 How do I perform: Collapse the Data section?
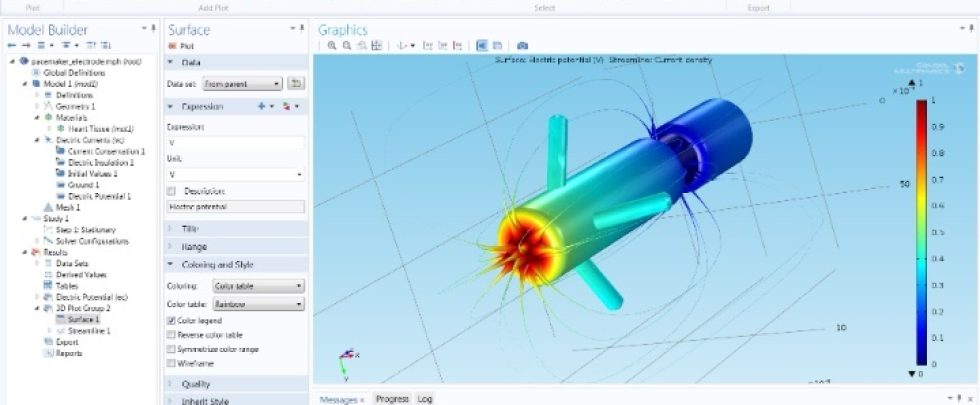click(x=170, y=62)
